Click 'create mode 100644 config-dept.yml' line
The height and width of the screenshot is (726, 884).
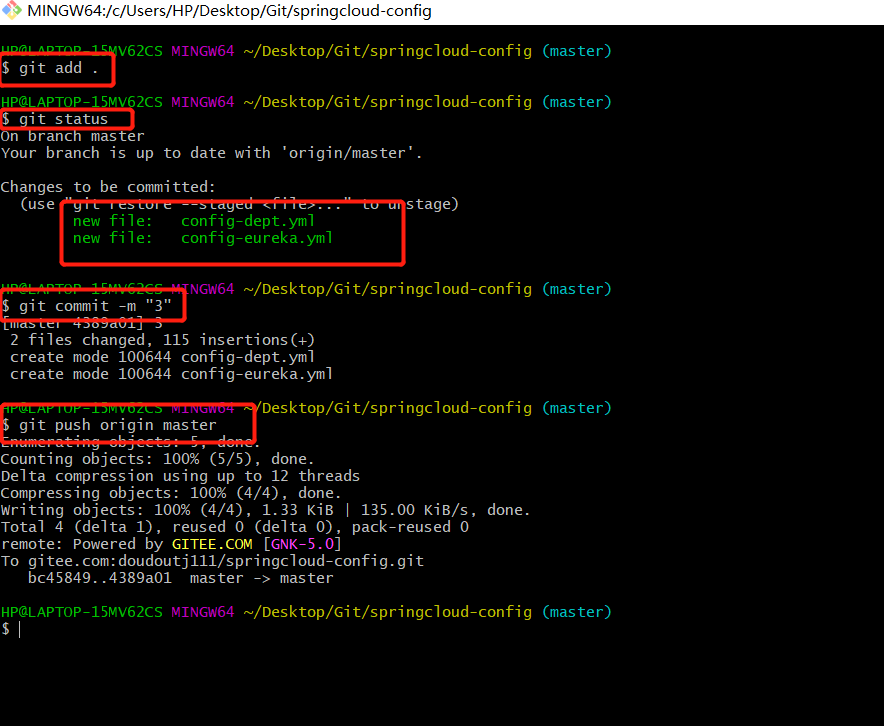(162, 357)
